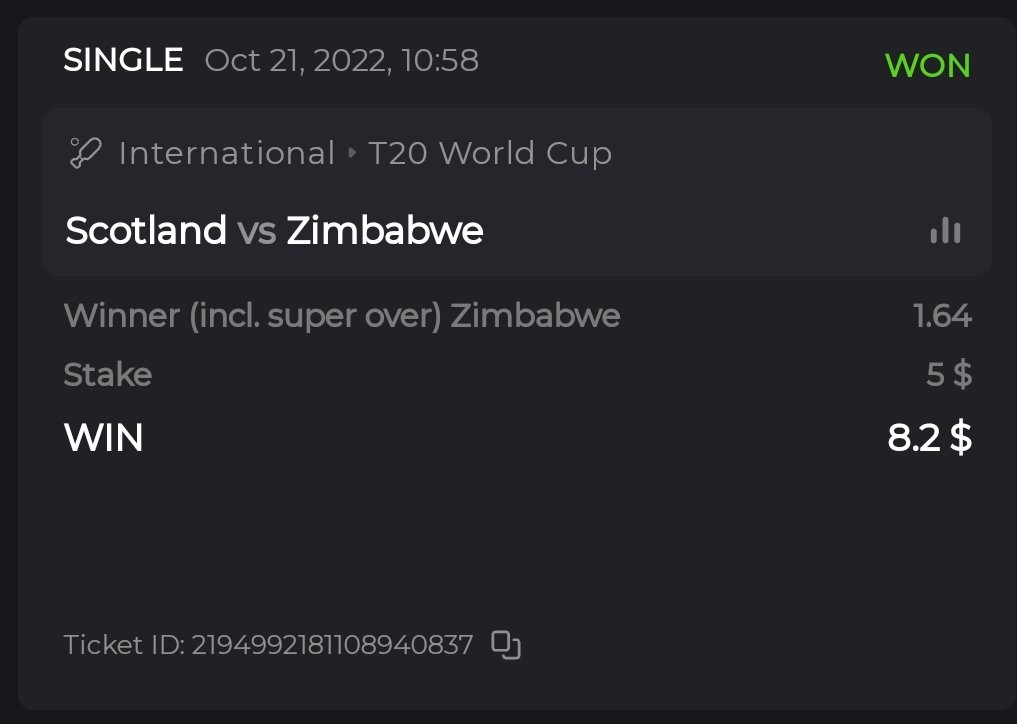Click the green WON status label
The width and height of the screenshot is (1017, 724).
[927, 66]
